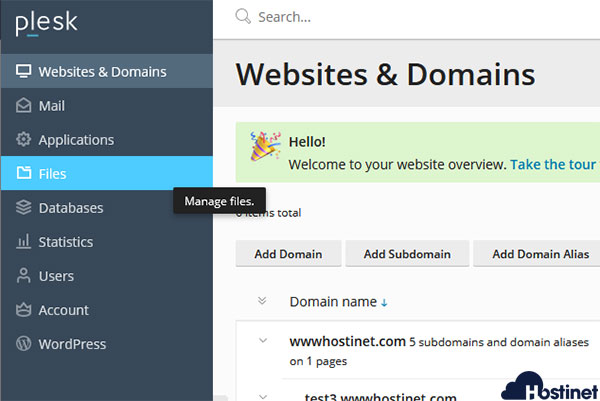Image resolution: width=600 pixels, height=401 pixels.
Task: Click the Applications gear icon
Action: (23, 140)
